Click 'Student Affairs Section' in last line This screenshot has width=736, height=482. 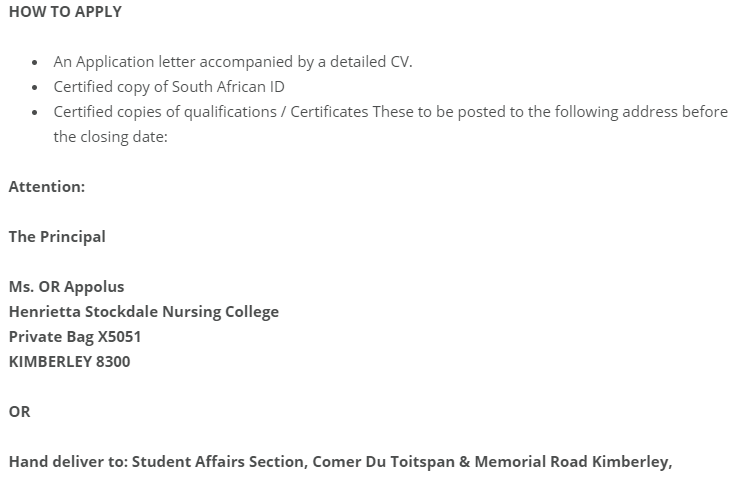[x=220, y=462]
